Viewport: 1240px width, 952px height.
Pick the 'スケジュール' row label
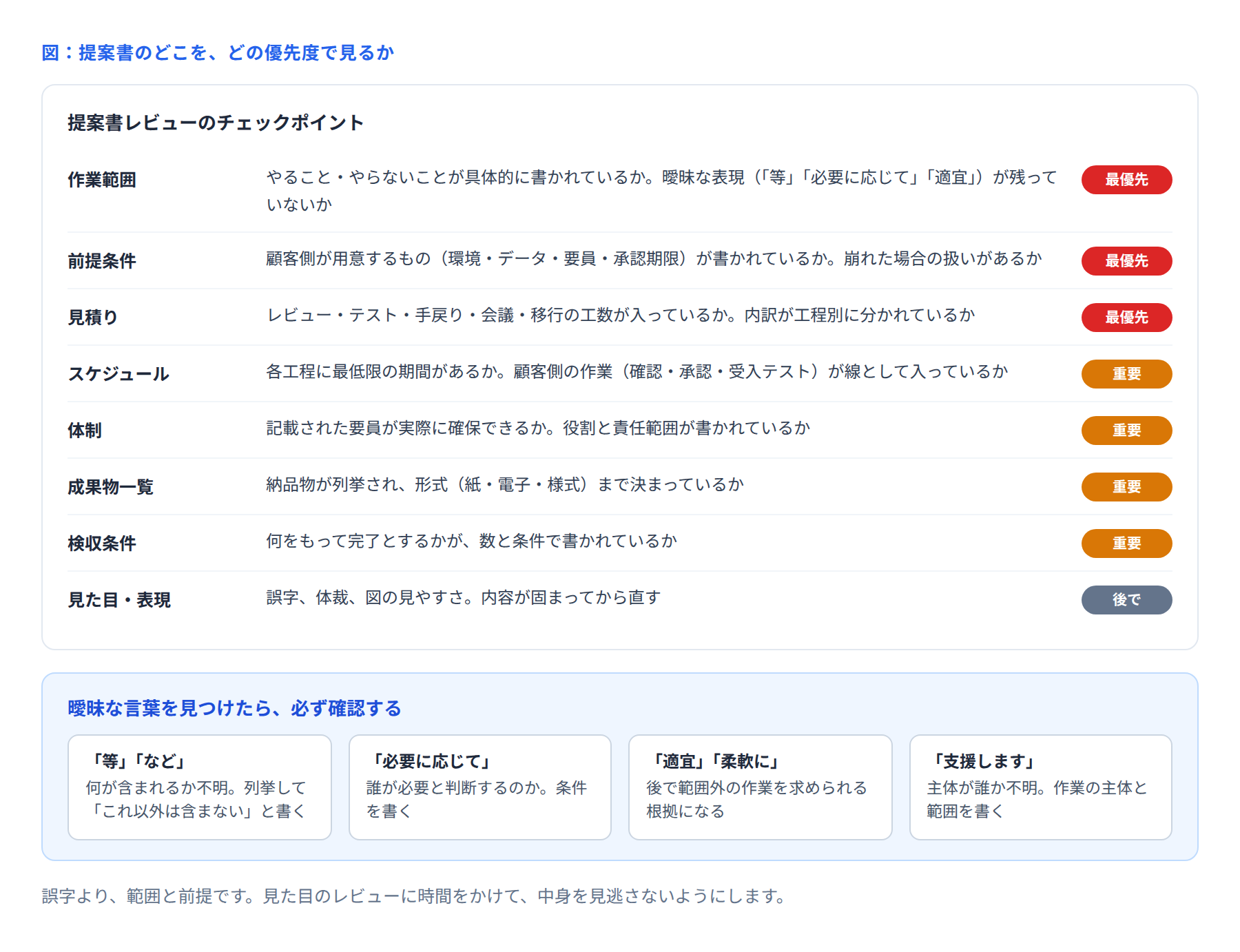click(x=118, y=374)
